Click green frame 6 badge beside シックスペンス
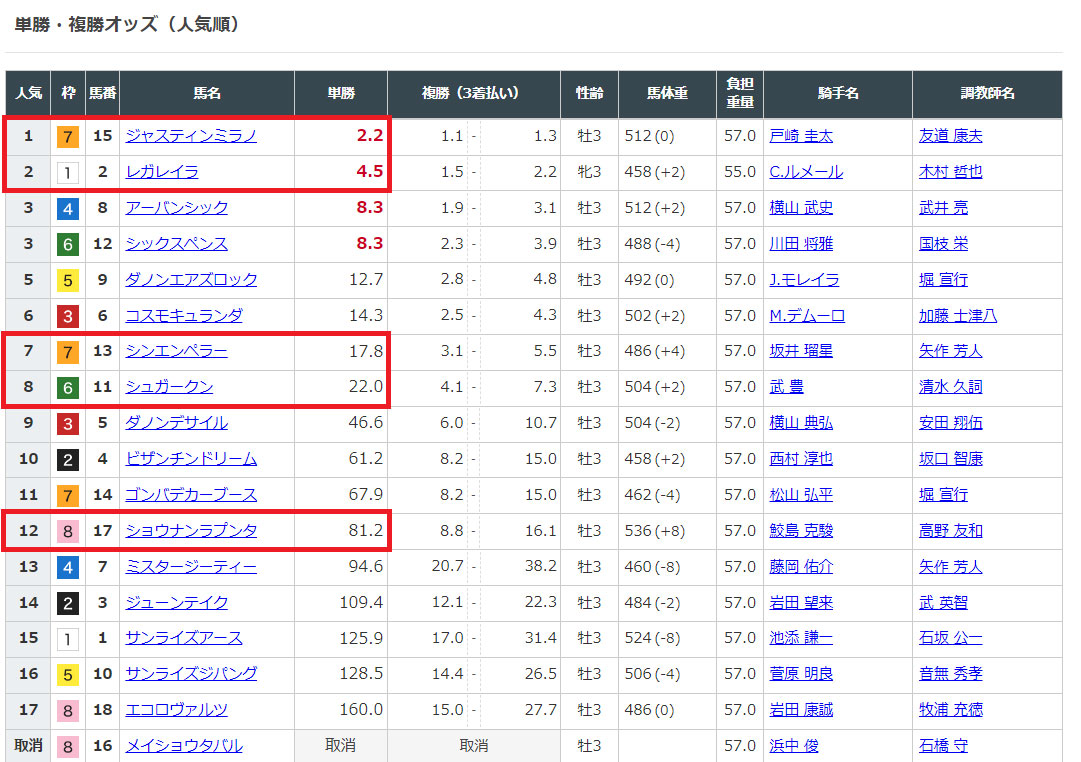1081x762 pixels. click(67, 244)
